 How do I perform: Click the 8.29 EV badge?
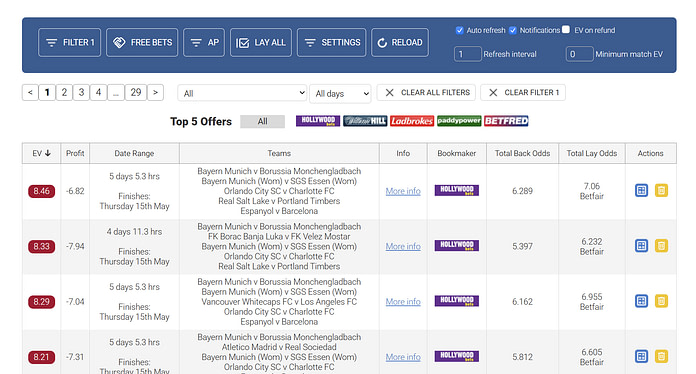(41, 302)
